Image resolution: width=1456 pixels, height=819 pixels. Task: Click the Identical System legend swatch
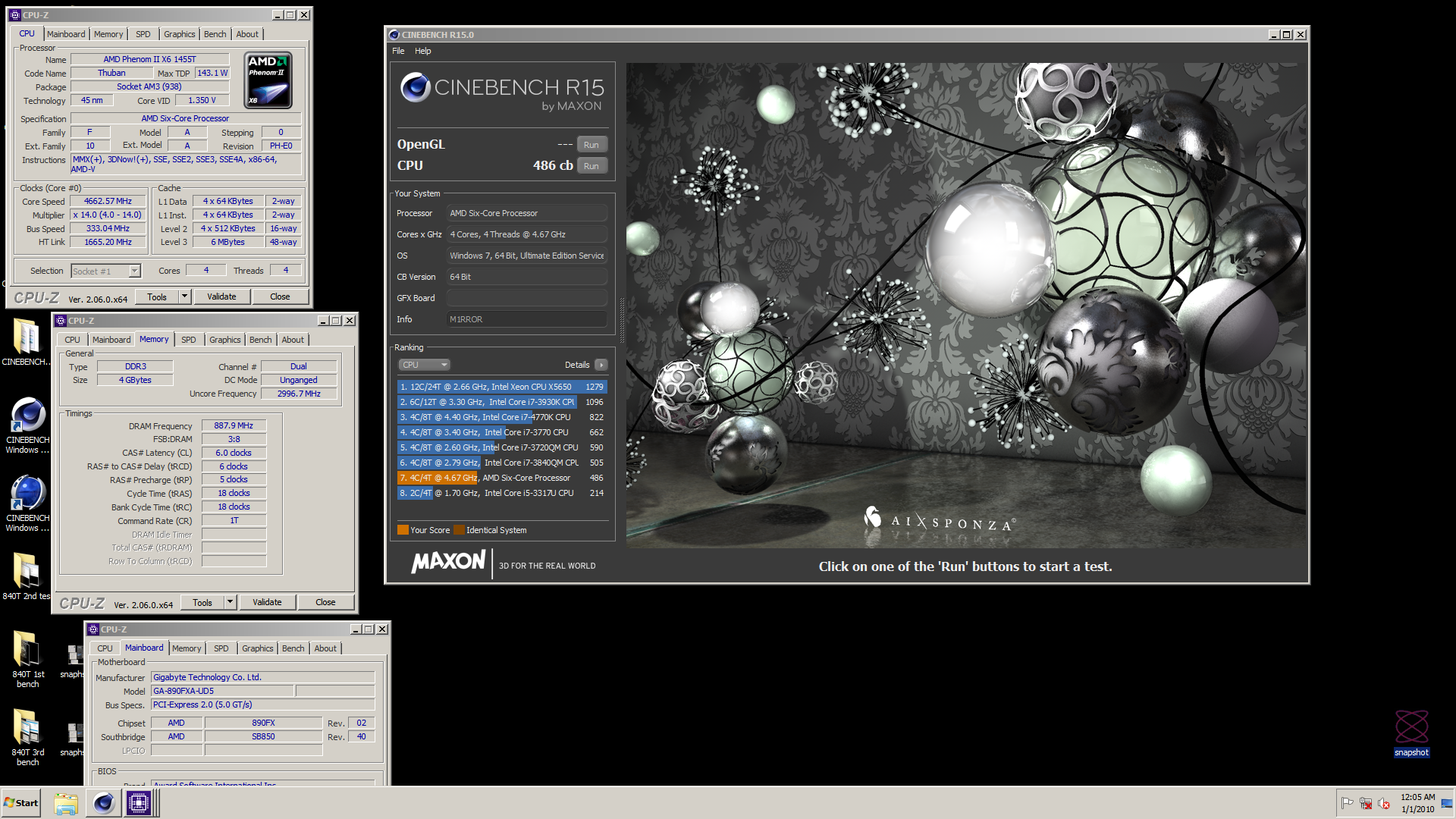click(459, 530)
